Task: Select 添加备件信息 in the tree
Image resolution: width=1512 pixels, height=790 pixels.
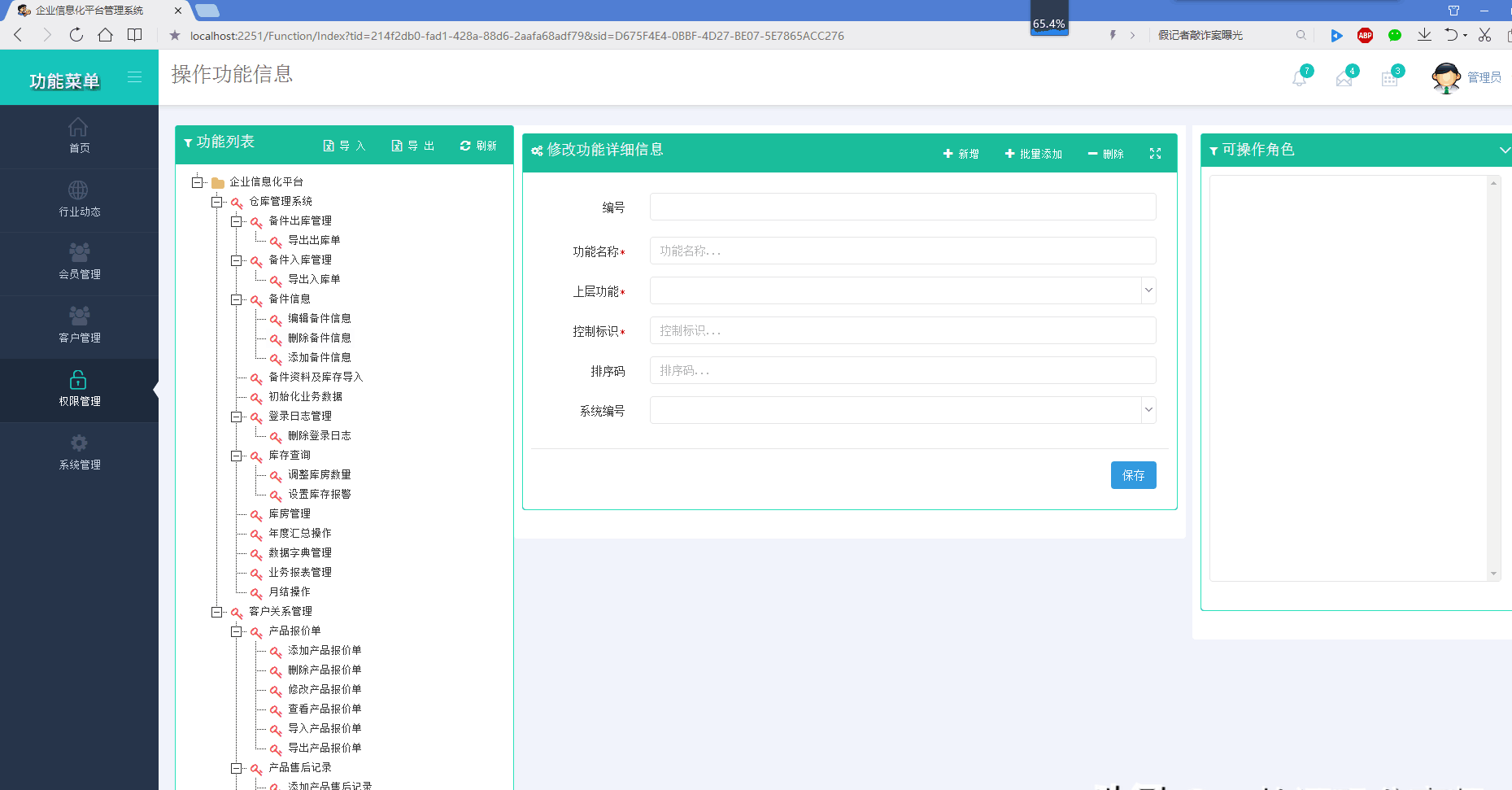Action: coord(320,357)
